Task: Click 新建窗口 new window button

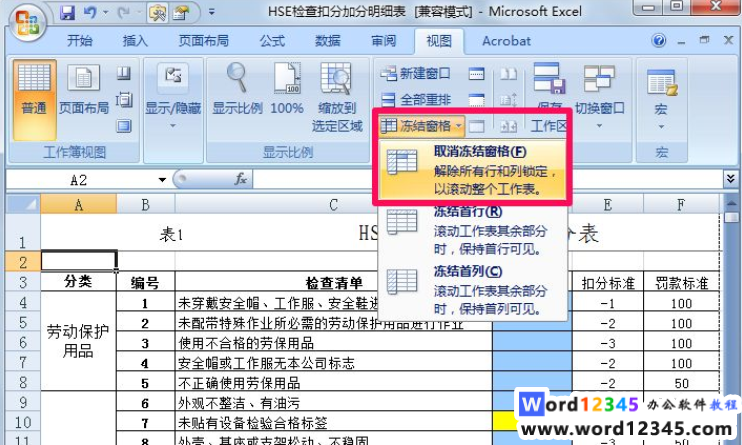Action: pyautogui.click(x=415, y=73)
